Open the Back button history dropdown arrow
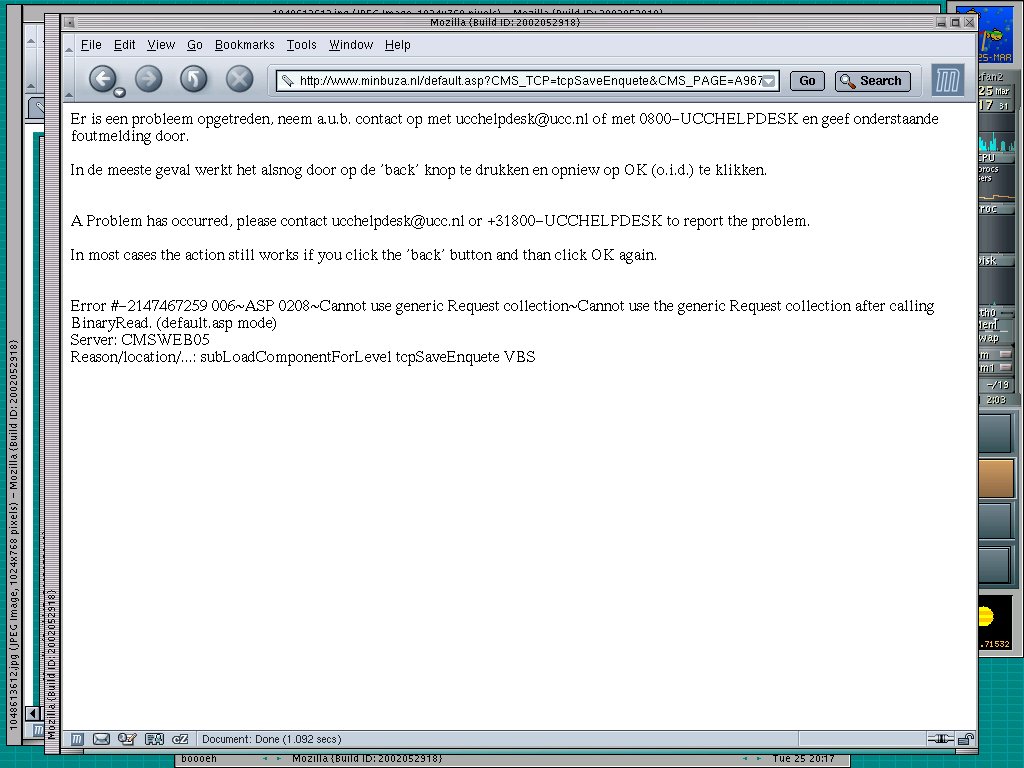The image size is (1024, 768). [x=120, y=92]
